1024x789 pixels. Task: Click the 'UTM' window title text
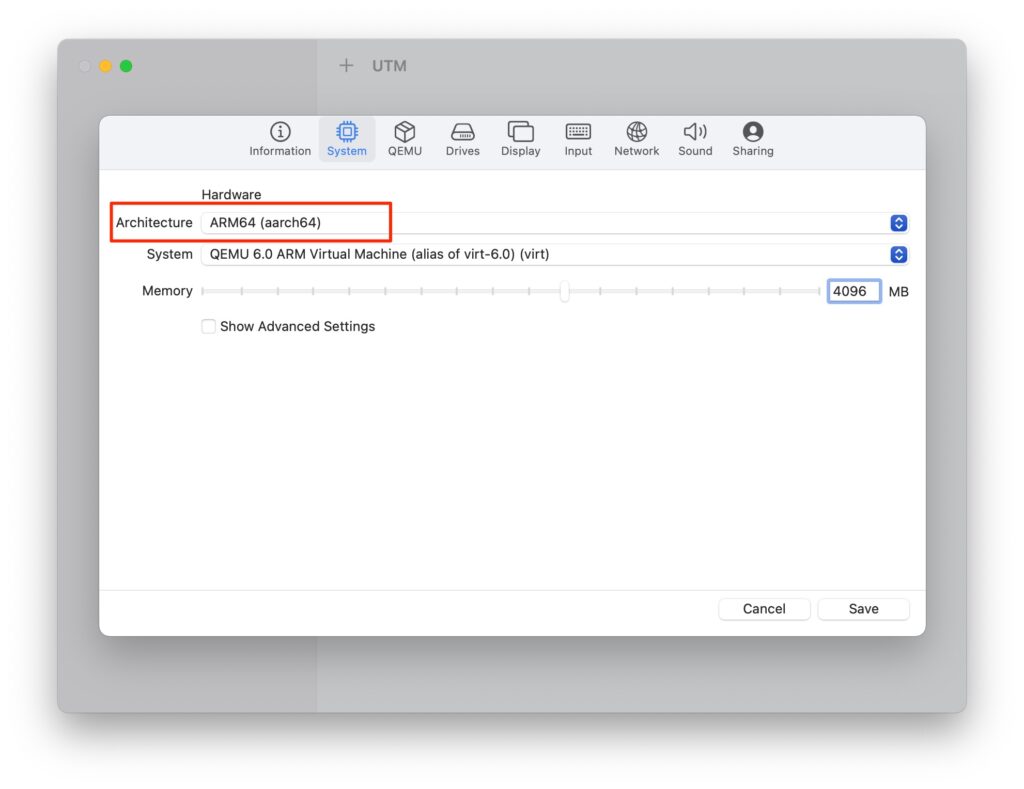point(389,66)
